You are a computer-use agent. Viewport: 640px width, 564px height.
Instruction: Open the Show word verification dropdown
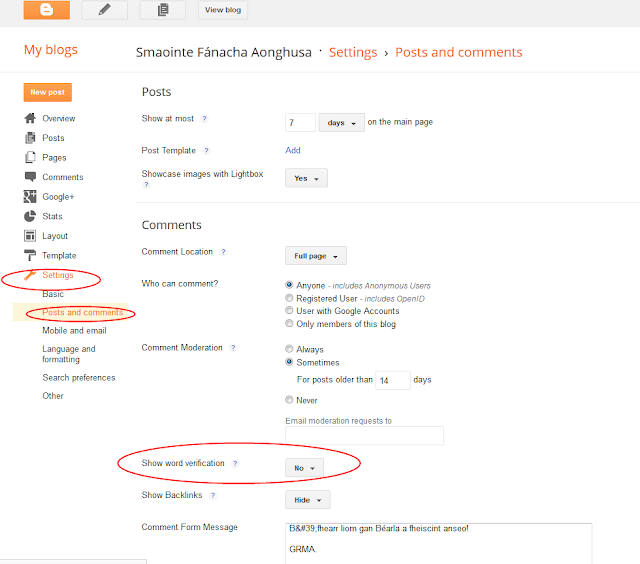pos(304,468)
